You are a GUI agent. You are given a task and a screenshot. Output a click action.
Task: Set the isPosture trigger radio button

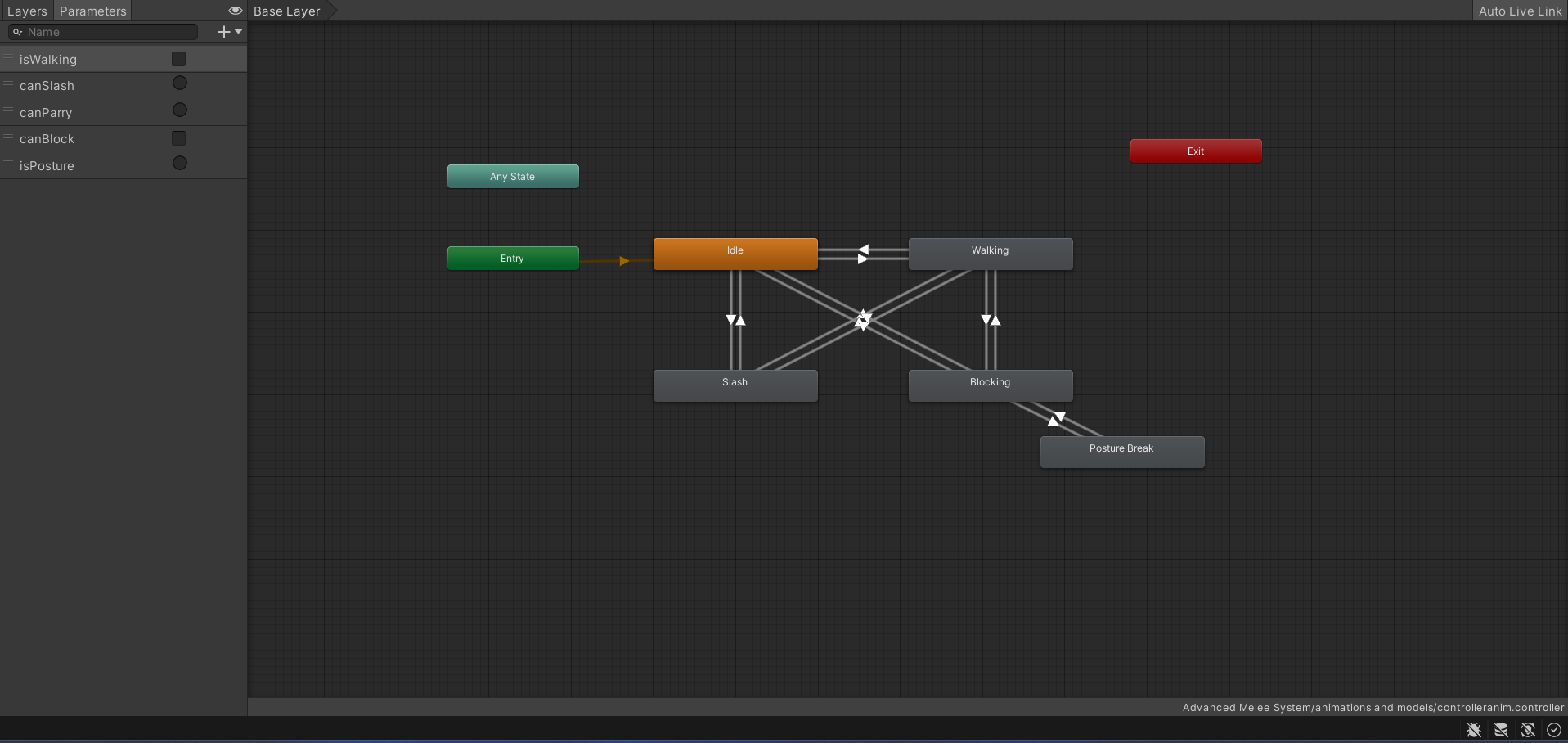click(x=180, y=164)
